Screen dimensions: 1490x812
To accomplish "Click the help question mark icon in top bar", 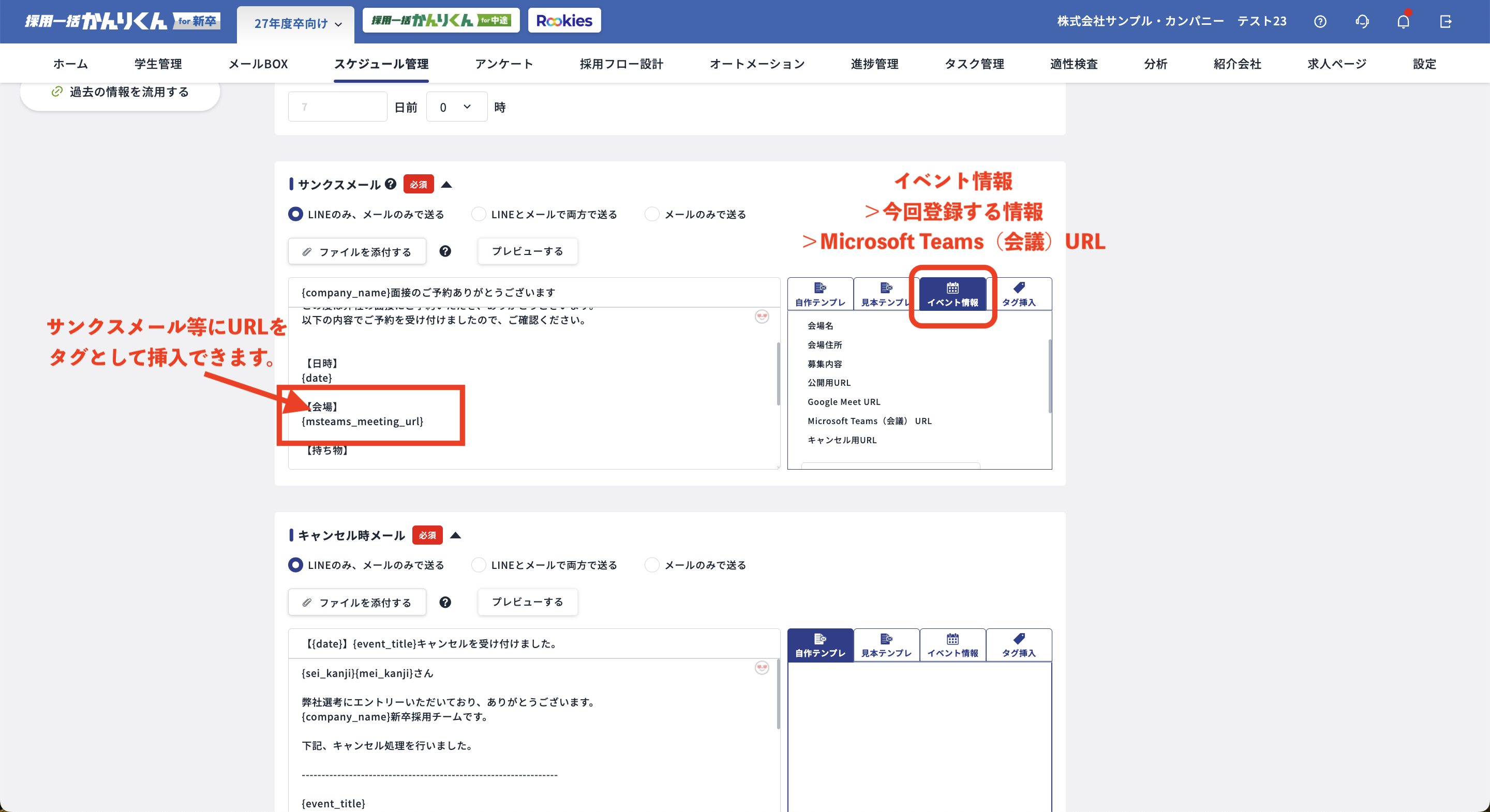I will tap(1320, 21).
